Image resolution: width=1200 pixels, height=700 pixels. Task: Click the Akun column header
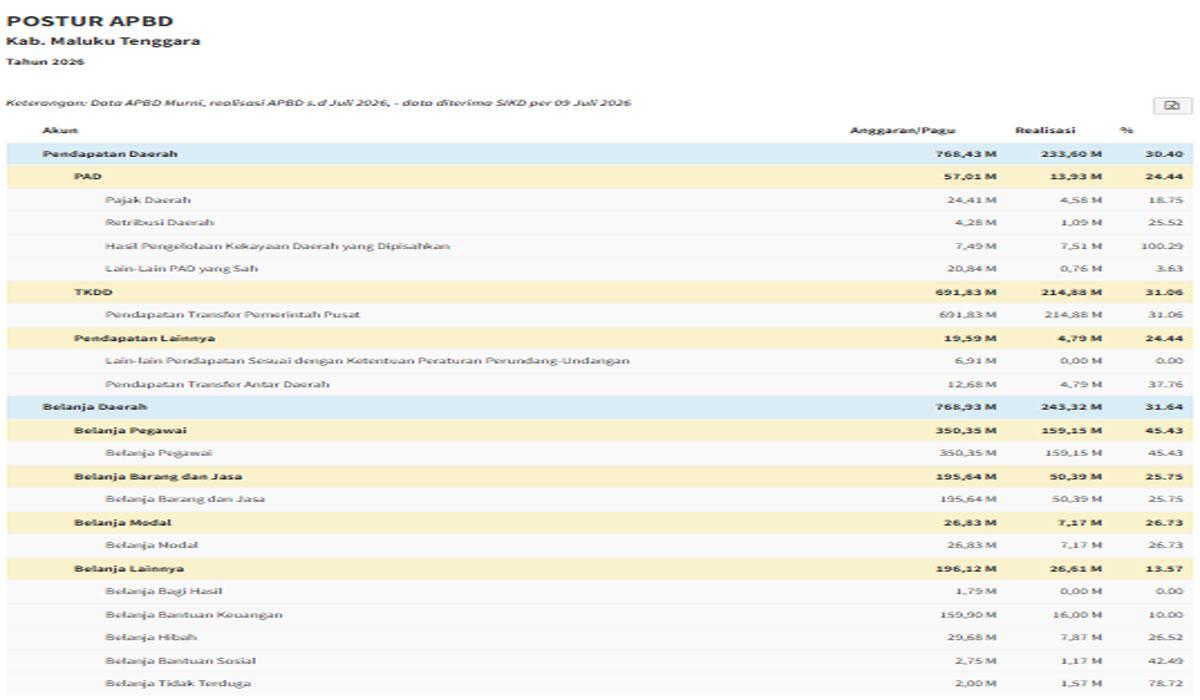[x=60, y=130]
